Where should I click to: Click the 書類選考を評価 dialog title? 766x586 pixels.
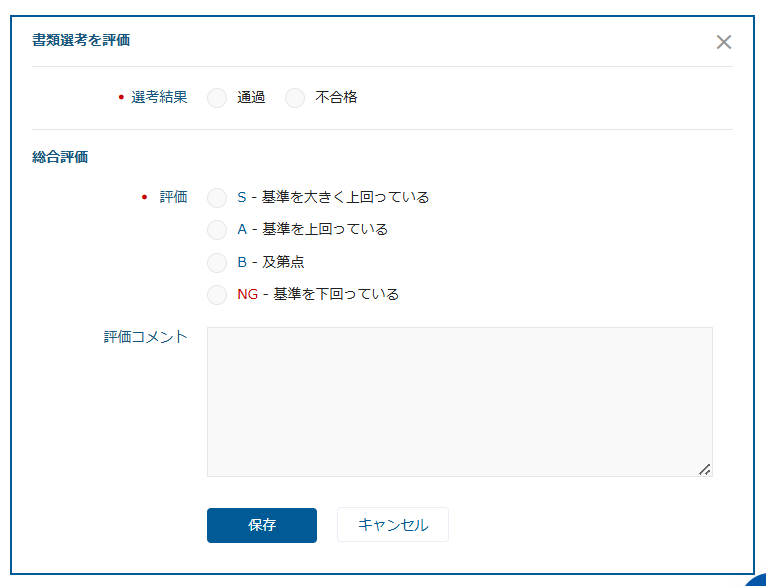pos(81,41)
